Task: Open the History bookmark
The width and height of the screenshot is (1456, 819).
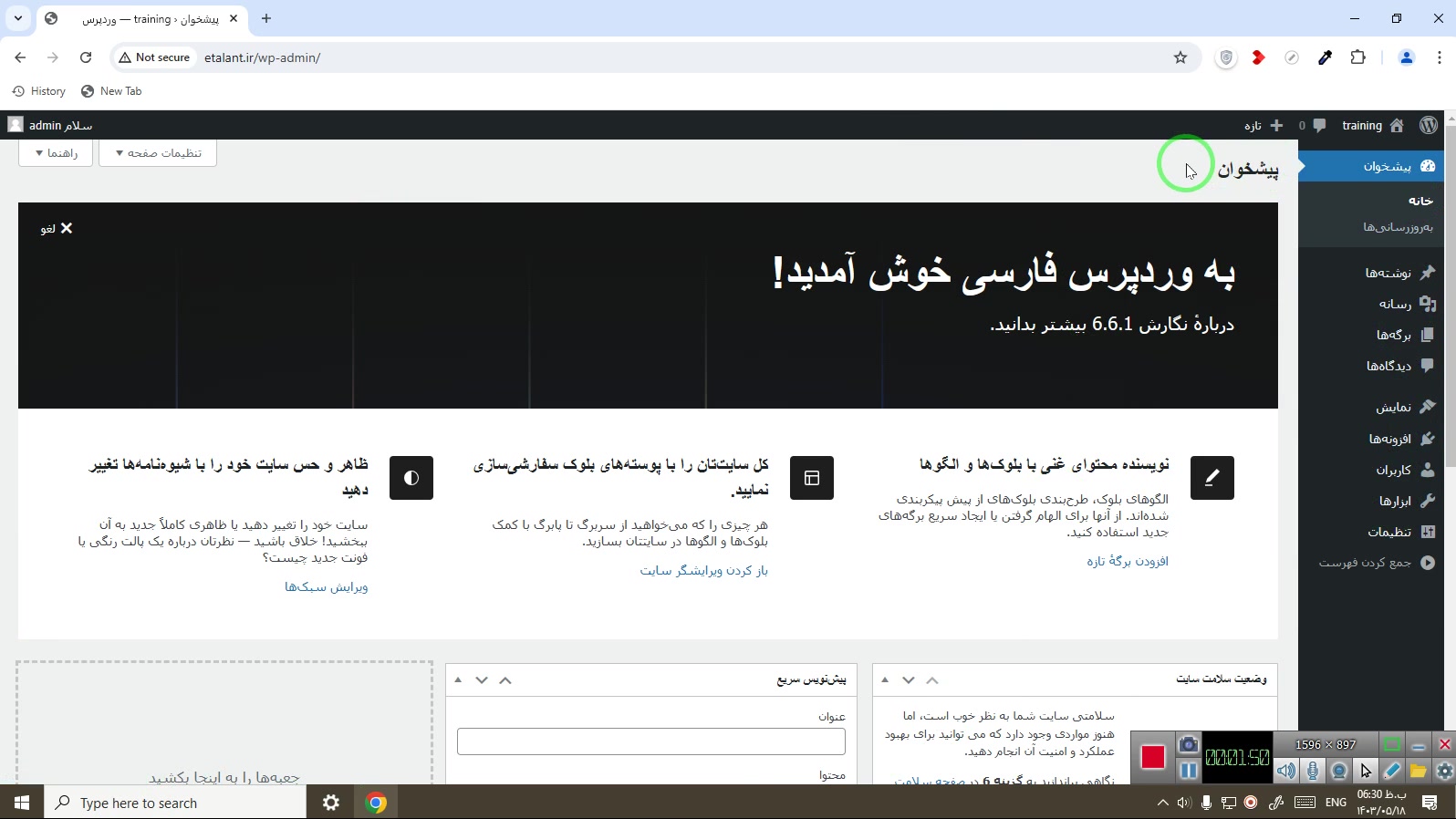Action: pyautogui.click(x=39, y=91)
